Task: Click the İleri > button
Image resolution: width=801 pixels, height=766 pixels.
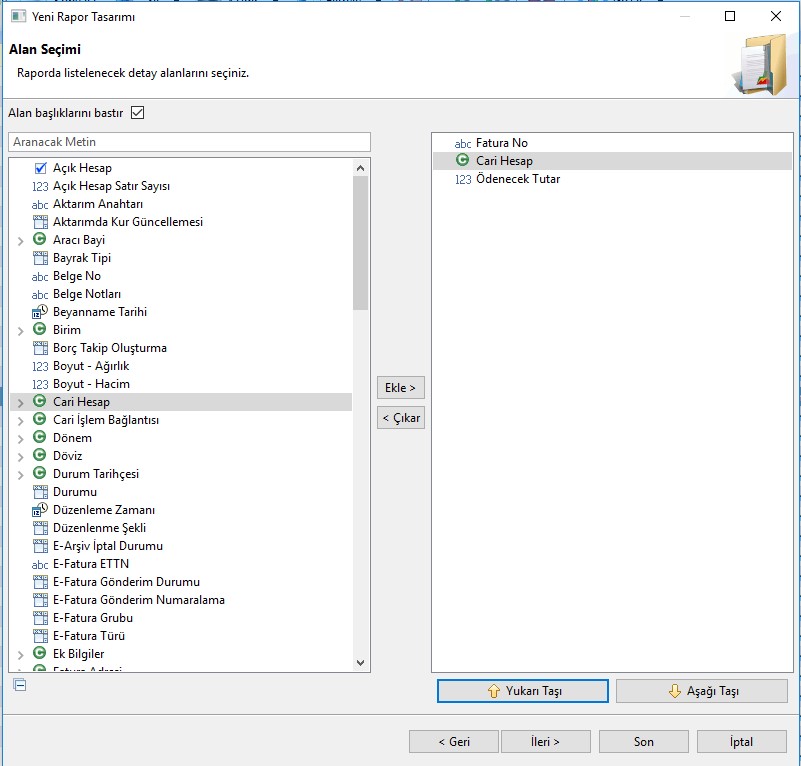Action: (544, 742)
